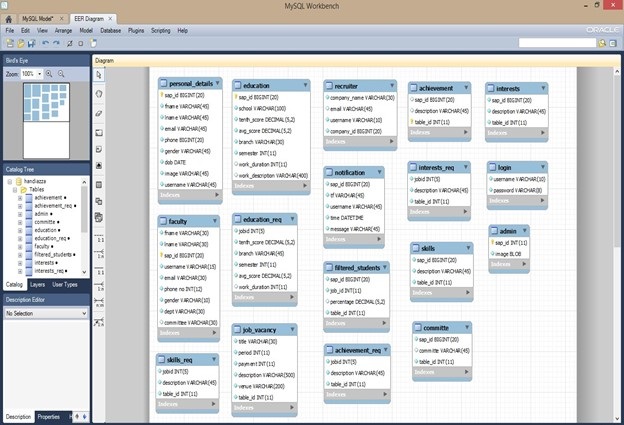Switch to the User Types tab
624x425 pixels.
[65, 285]
